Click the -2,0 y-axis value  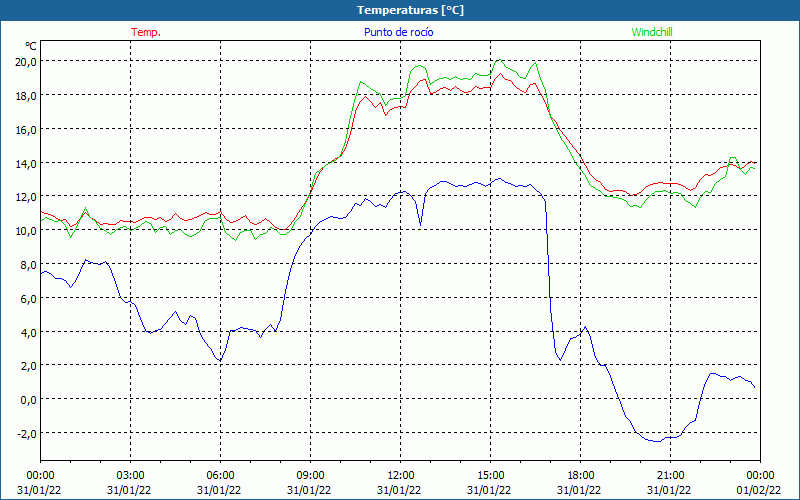click(27, 434)
